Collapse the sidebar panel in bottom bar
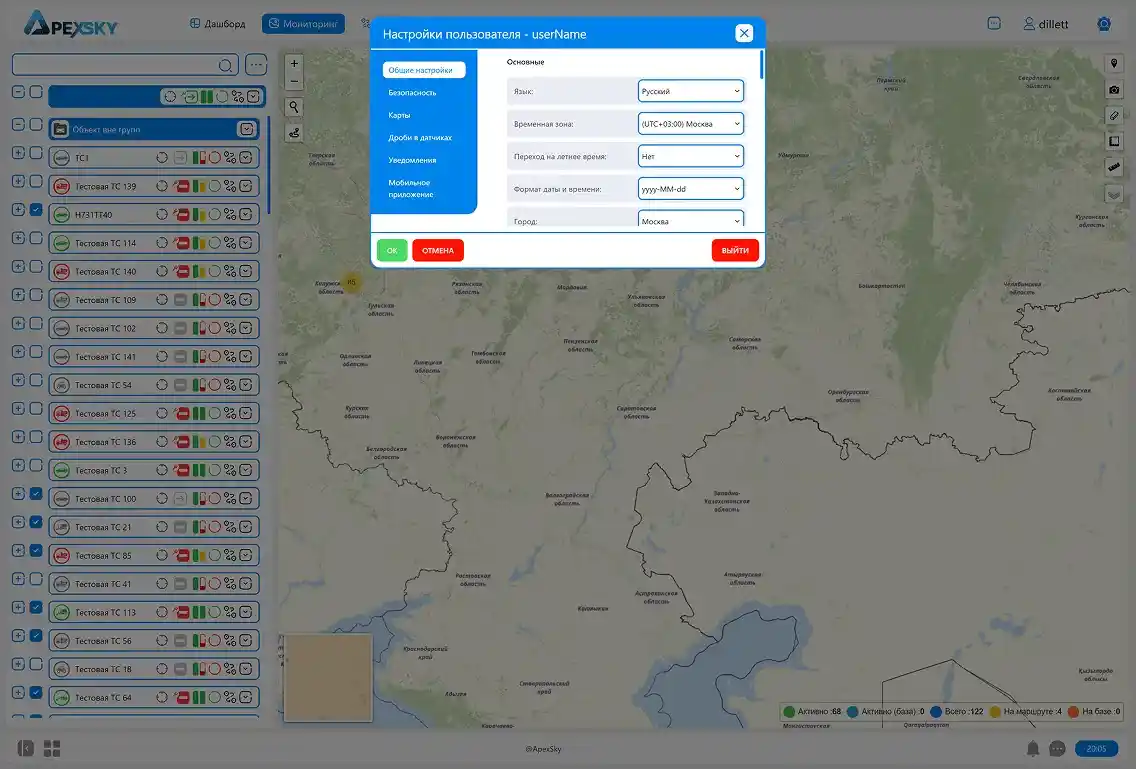The height and width of the screenshot is (769, 1136). [26, 748]
